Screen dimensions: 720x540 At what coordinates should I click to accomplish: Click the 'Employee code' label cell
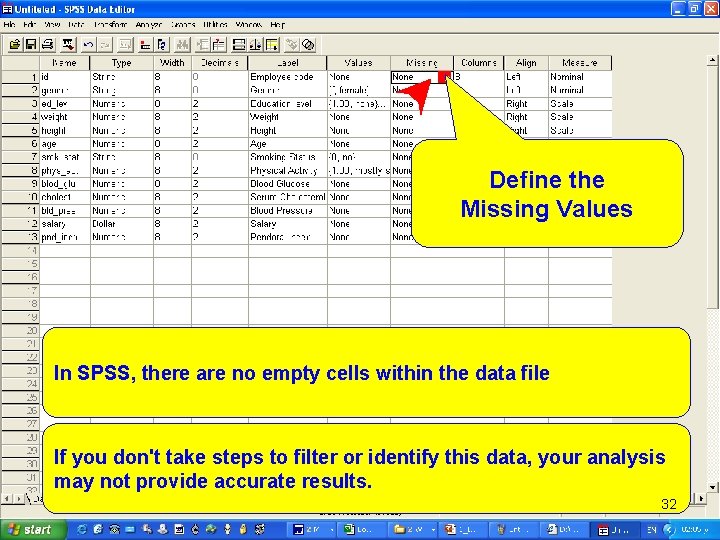[x=287, y=77]
